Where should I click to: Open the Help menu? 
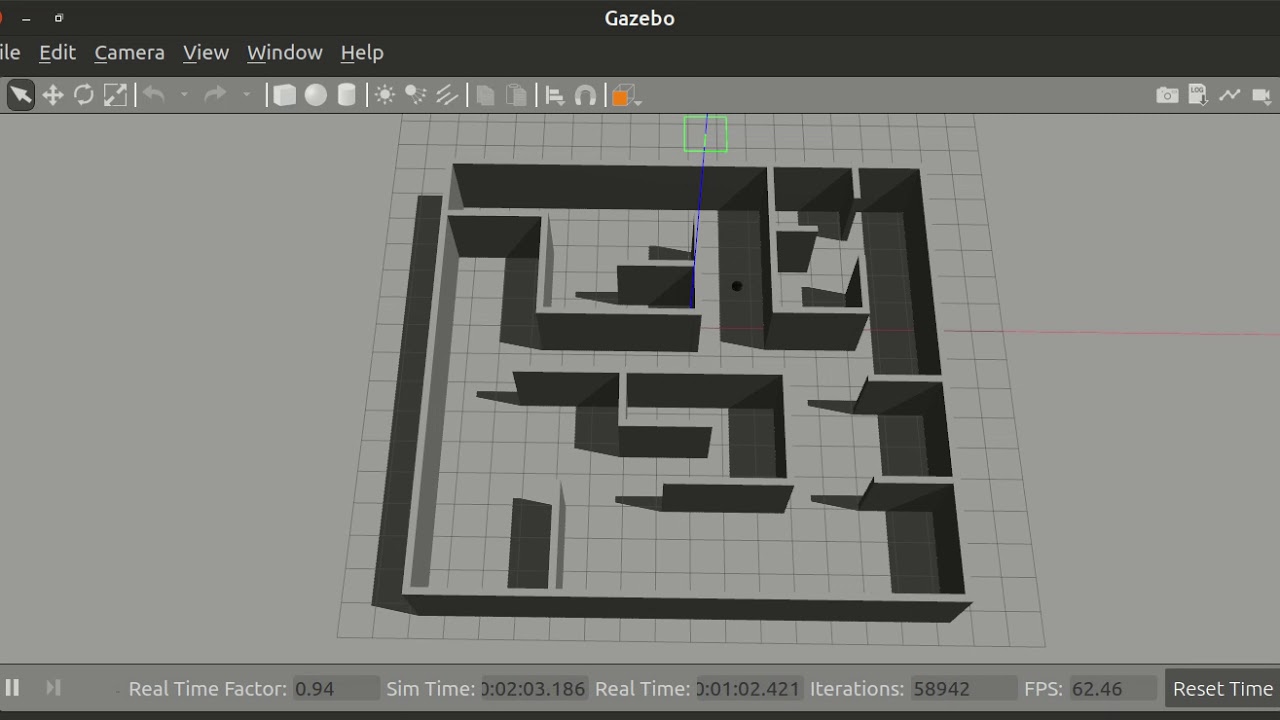click(x=362, y=52)
